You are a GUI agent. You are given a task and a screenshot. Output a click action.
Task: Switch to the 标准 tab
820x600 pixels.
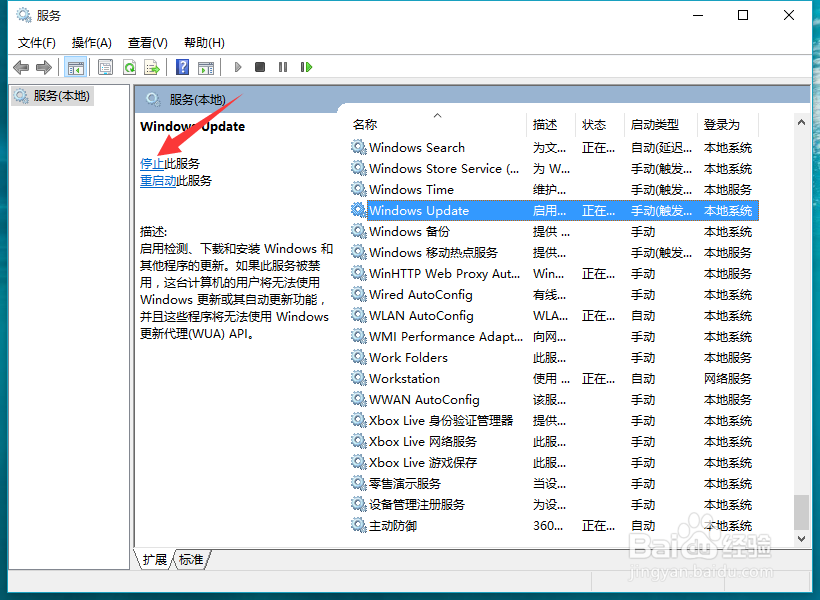pos(191,560)
